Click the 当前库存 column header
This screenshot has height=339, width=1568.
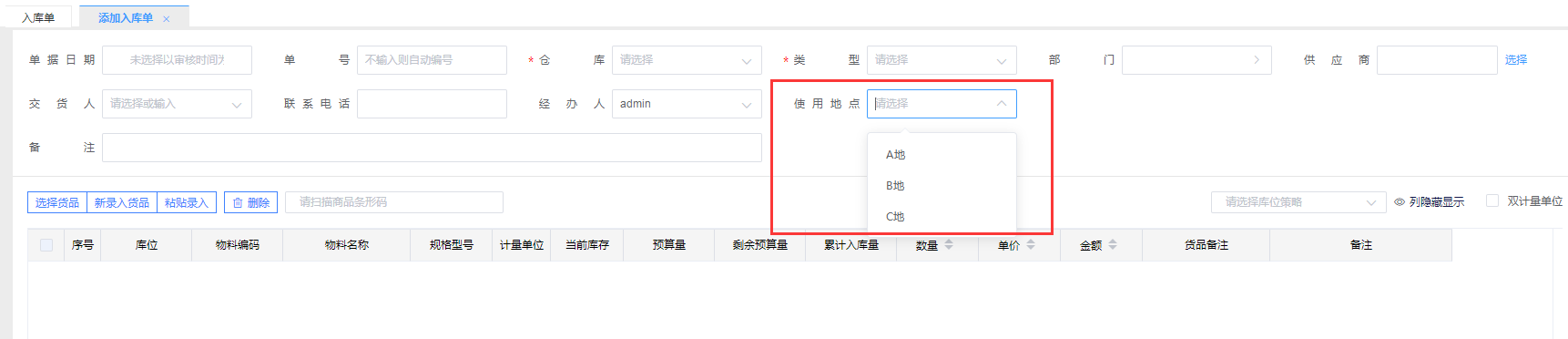point(587,245)
